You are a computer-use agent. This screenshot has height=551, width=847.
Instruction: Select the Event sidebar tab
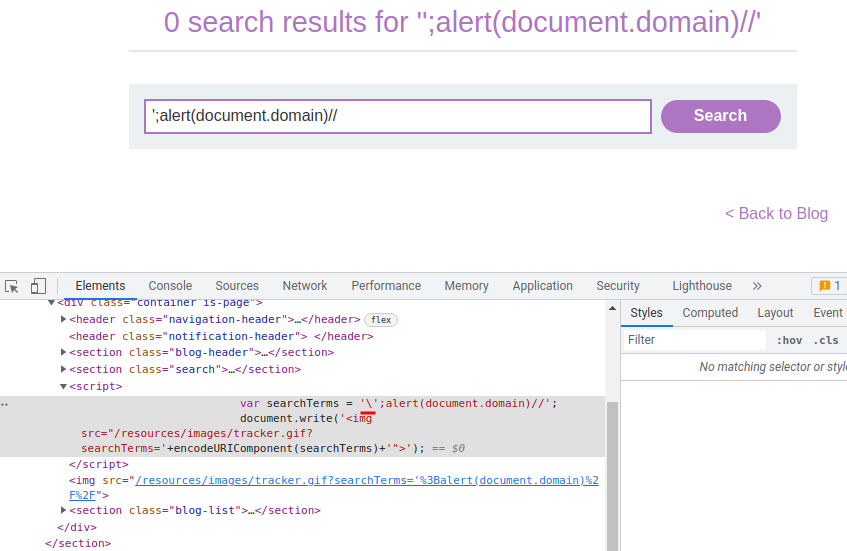[x=828, y=313]
